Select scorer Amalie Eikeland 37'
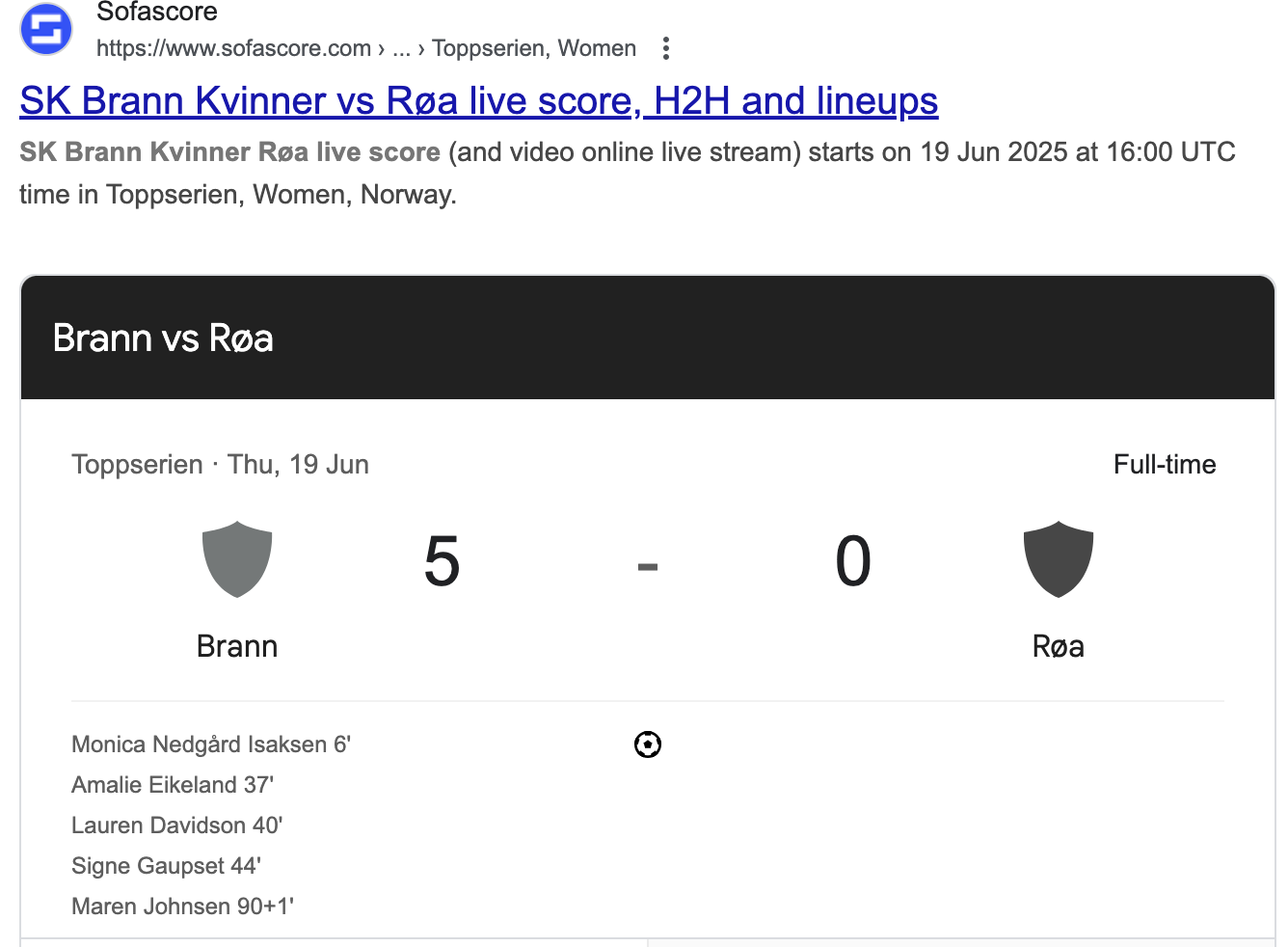Viewport: 1288px width, 947px height. click(x=173, y=785)
